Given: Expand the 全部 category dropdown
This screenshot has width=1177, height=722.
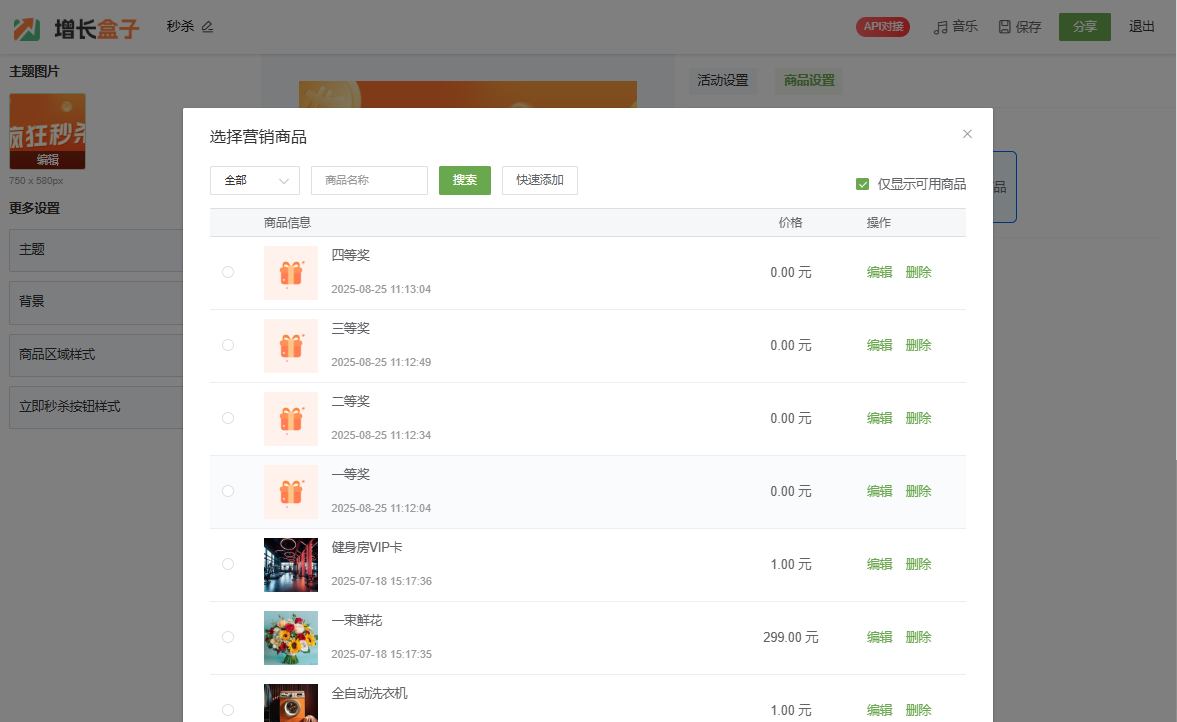Looking at the screenshot, I should click(255, 181).
